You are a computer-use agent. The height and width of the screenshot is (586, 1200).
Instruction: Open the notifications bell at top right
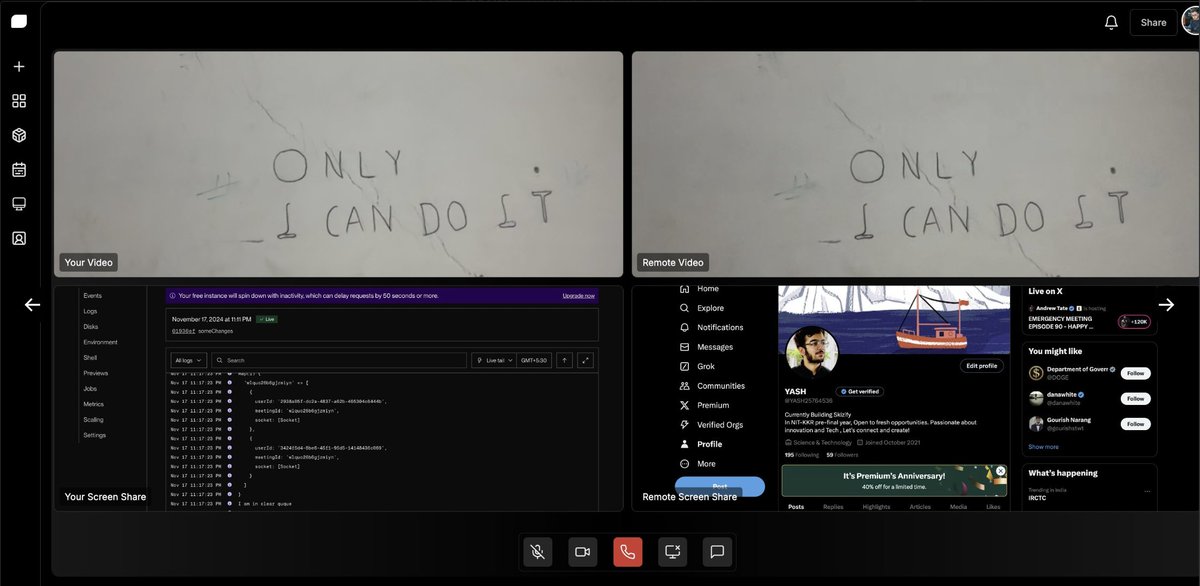pyautogui.click(x=1111, y=22)
